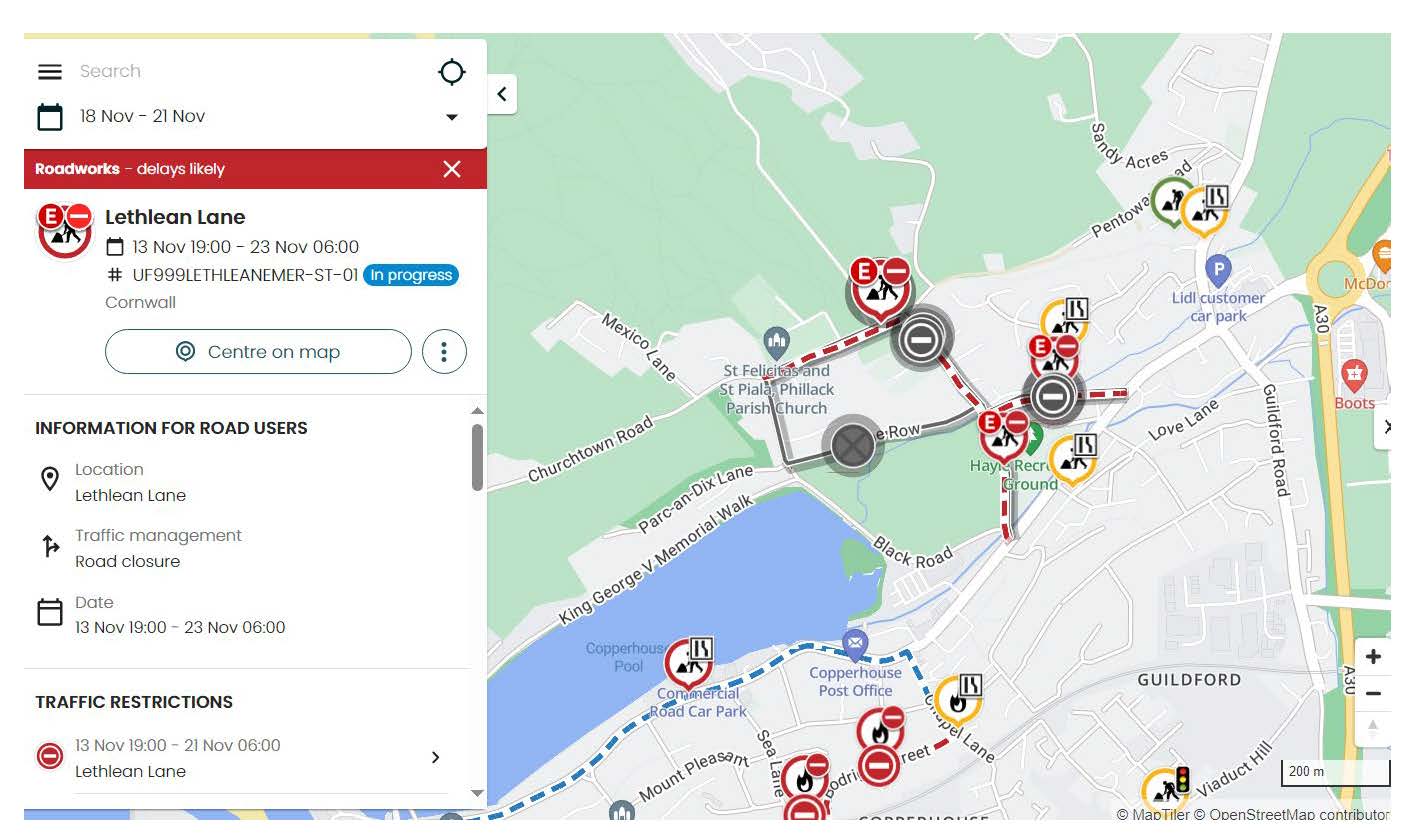Expand the Lethlean Lane traffic restriction entry
The image size is (1418, 837).
pos(435,758)
